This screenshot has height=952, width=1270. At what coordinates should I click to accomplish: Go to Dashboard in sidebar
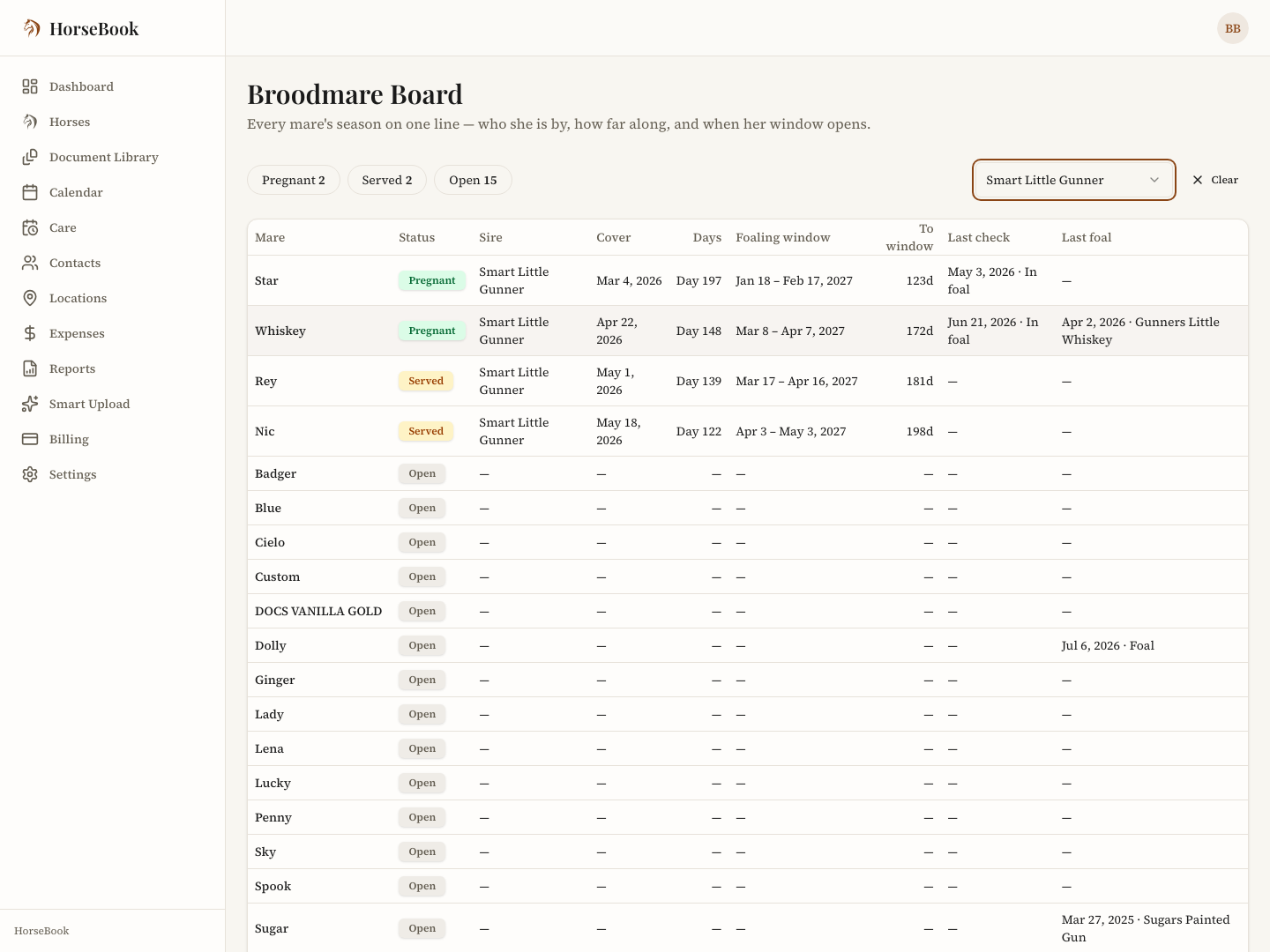tap(113, 86)
